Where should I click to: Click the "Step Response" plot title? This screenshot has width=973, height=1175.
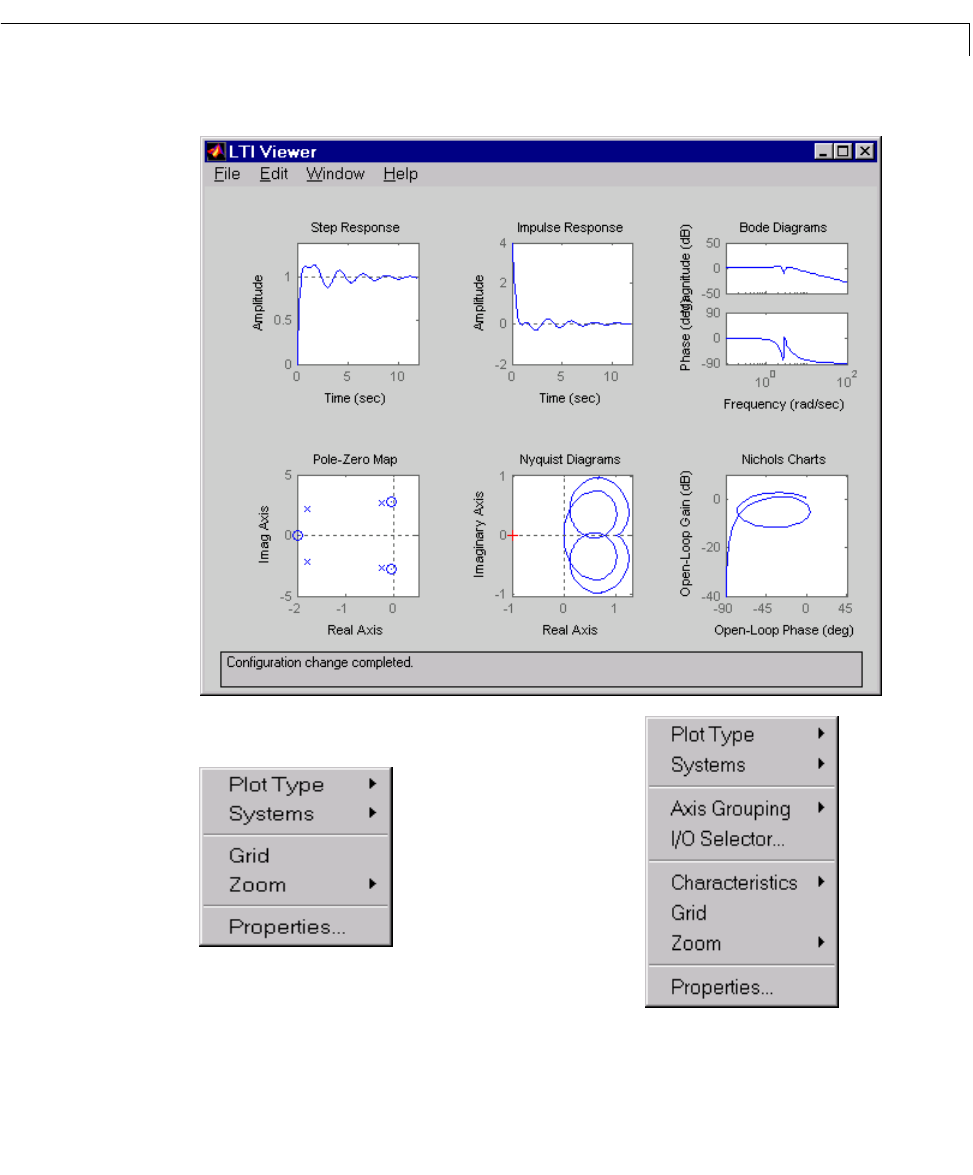pos(355,227)
